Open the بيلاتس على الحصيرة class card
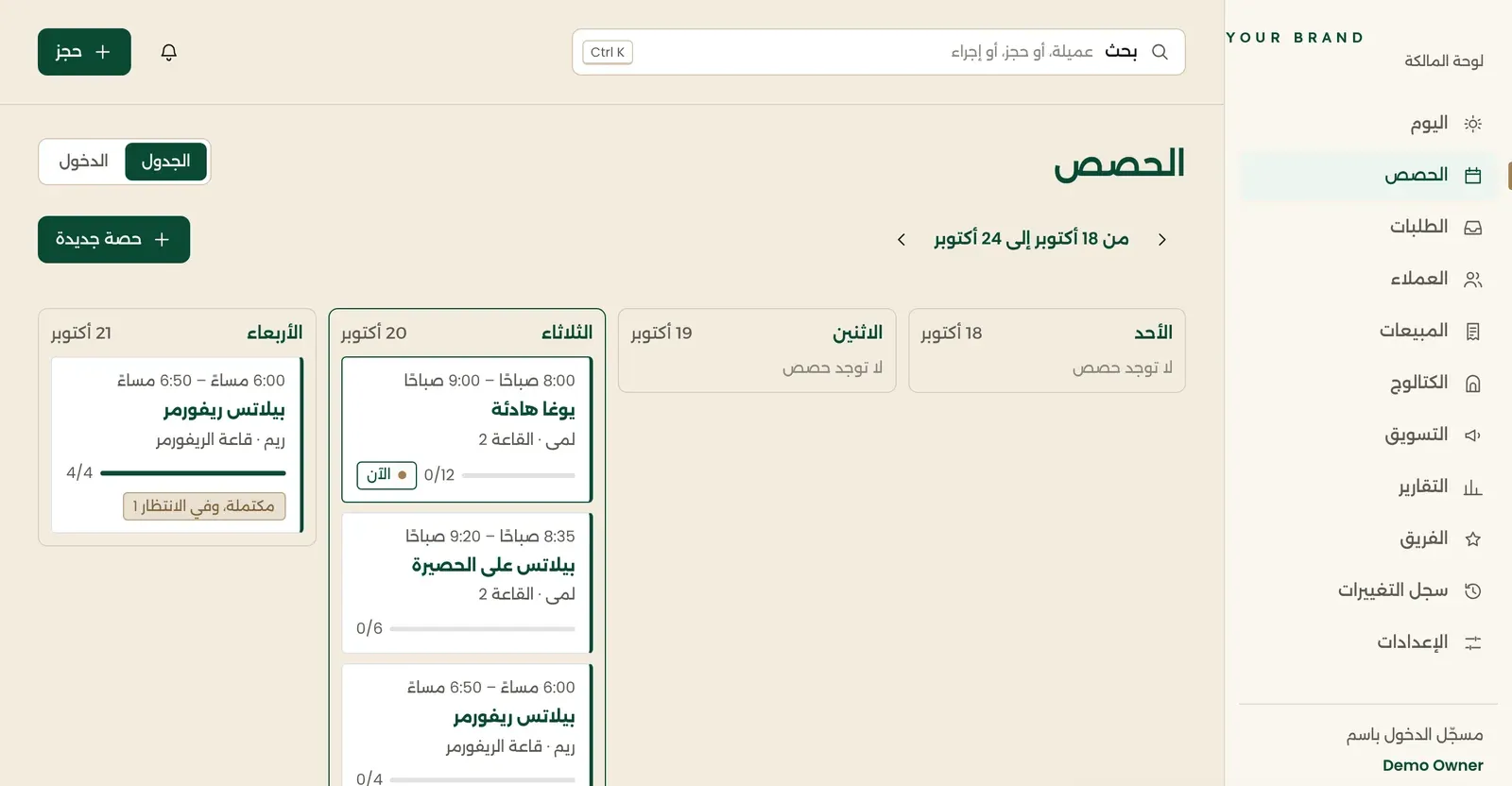The width and height of the screenshot is (1512, 786). tap(467, 583)
